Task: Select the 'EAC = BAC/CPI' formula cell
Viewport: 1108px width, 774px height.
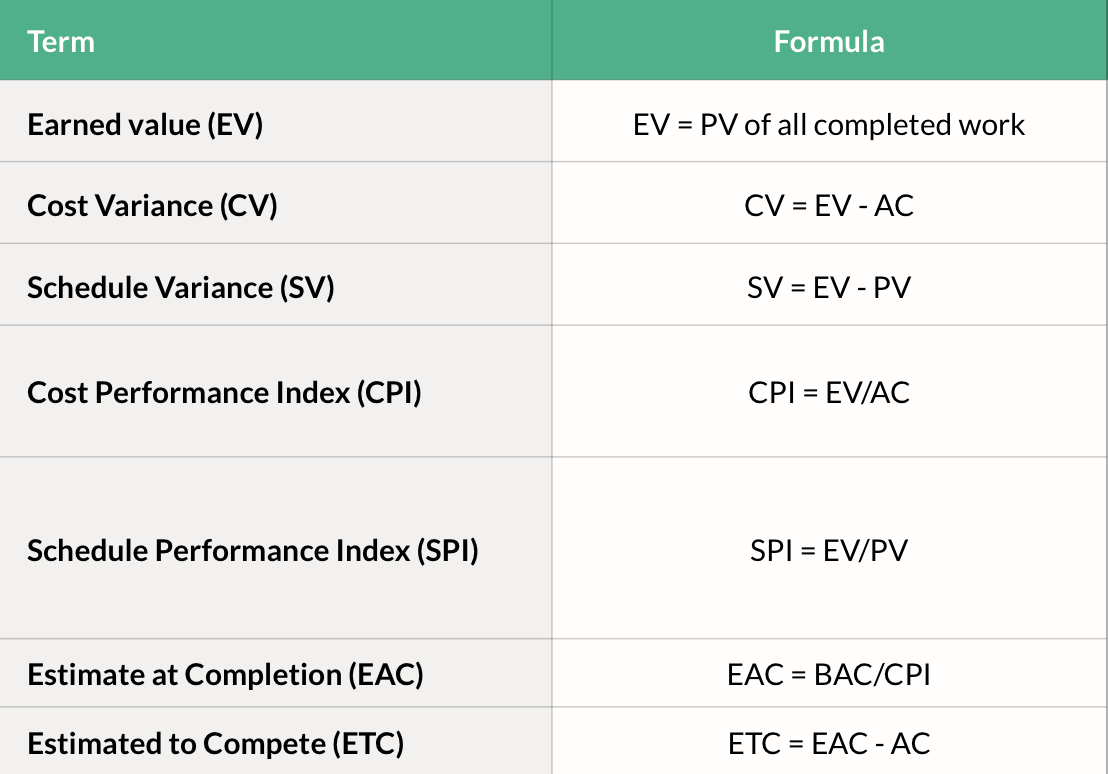Action: [829, 675]
